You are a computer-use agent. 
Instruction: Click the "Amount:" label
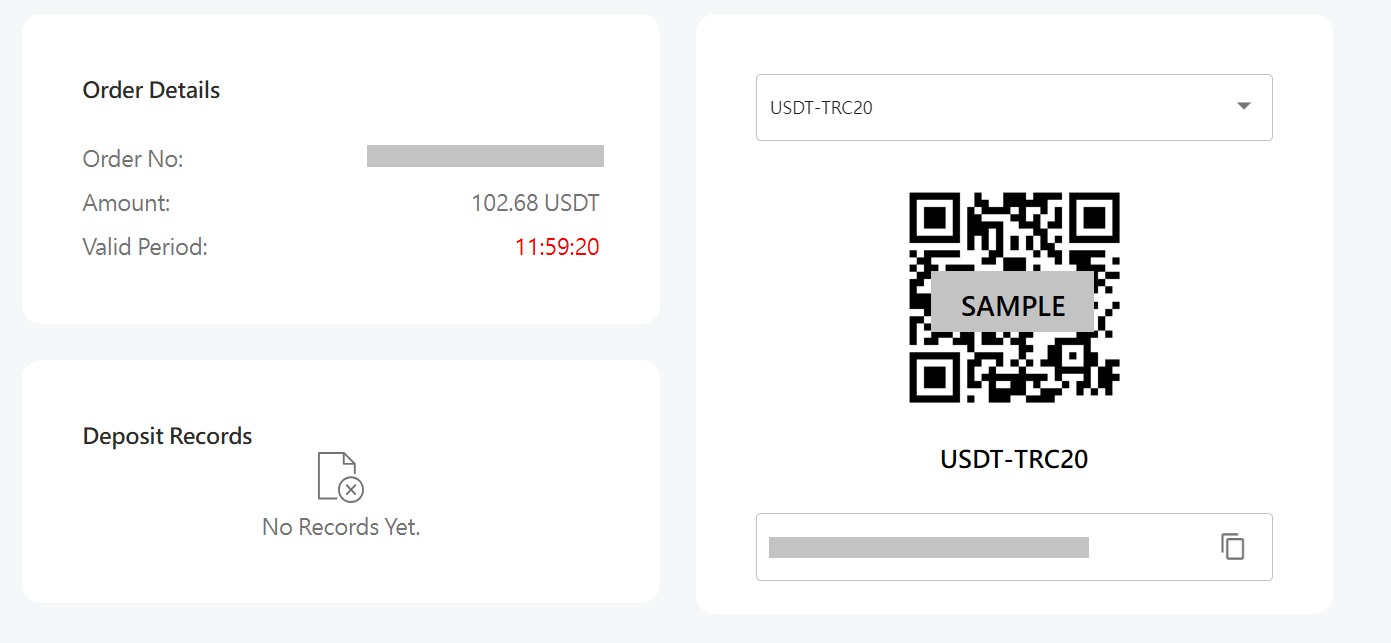pos(127,204)
